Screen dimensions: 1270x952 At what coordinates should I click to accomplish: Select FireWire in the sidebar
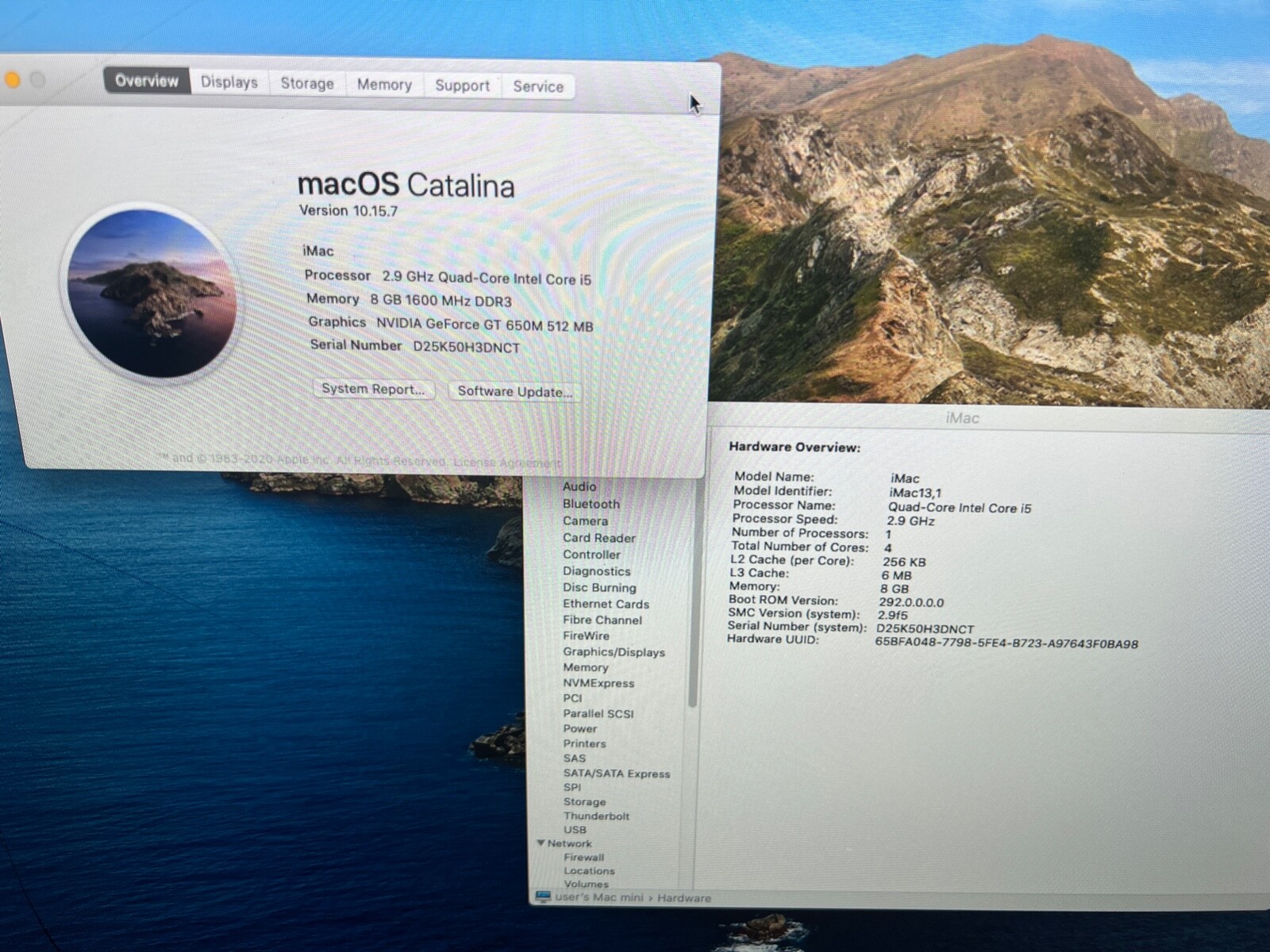586,635
